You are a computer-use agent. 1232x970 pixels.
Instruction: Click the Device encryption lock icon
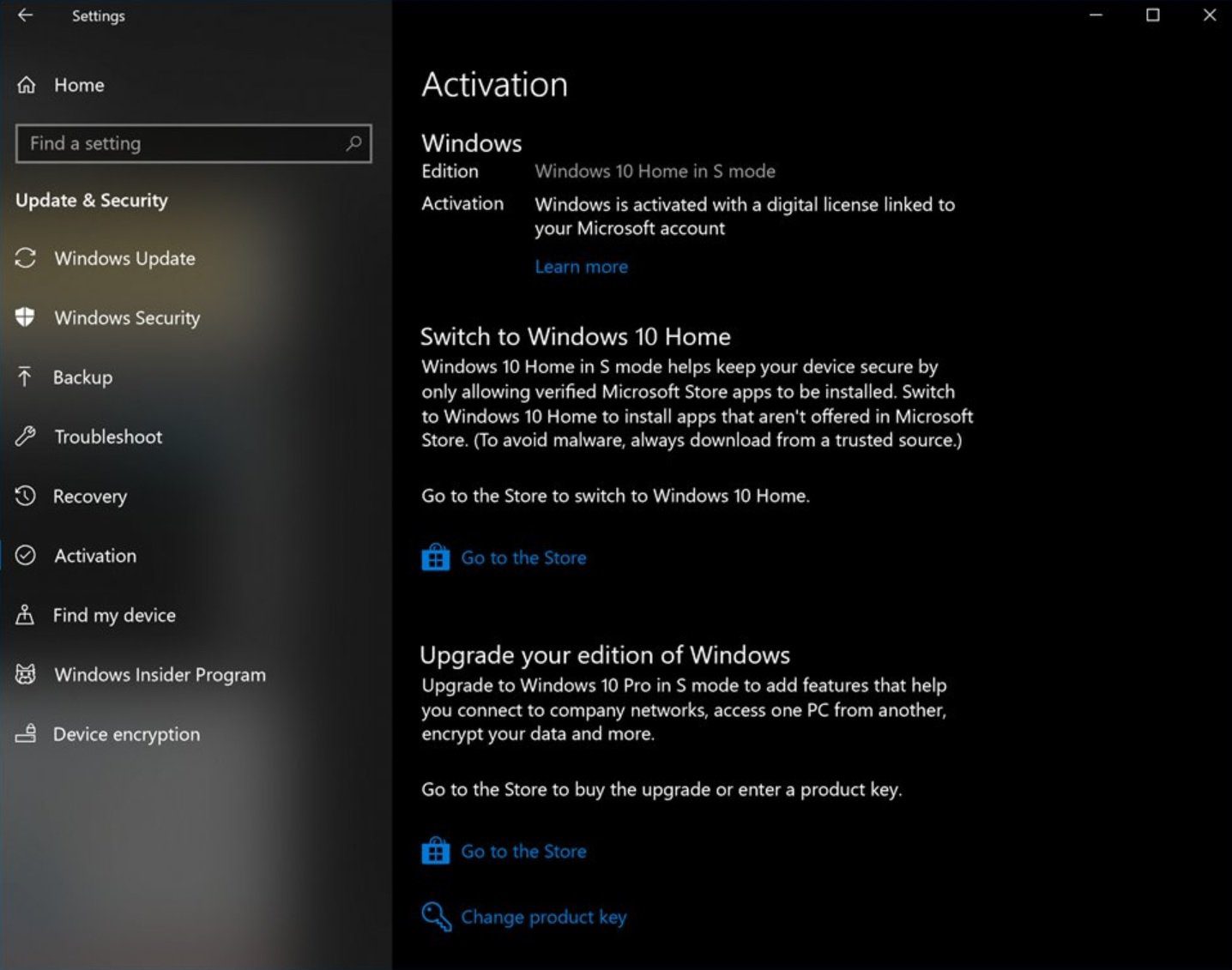(x=26, y=734)
